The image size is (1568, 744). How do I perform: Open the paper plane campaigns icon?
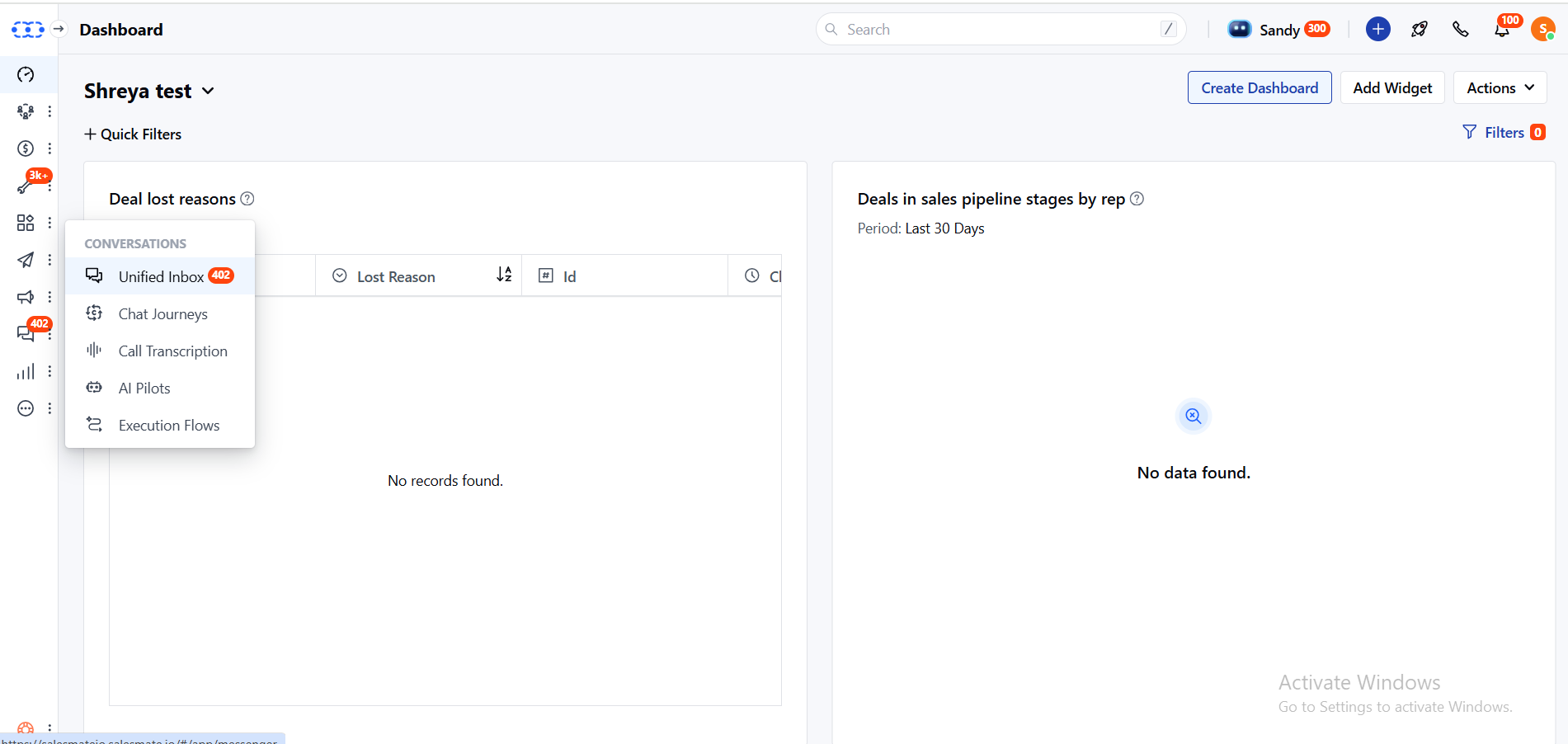tap(25, 260)
